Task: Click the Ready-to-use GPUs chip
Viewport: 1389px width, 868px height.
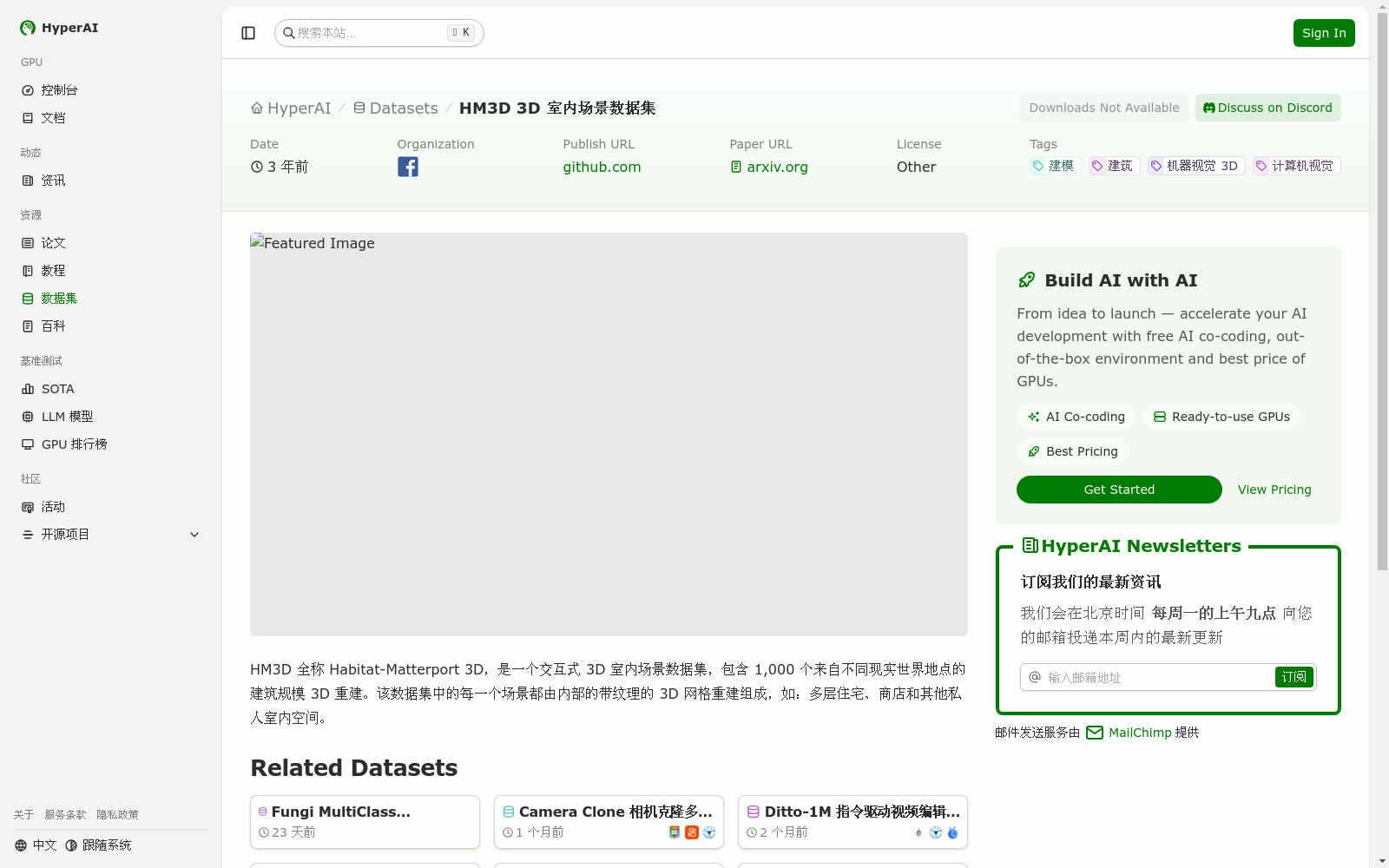Action: (x=1221, y=417)
